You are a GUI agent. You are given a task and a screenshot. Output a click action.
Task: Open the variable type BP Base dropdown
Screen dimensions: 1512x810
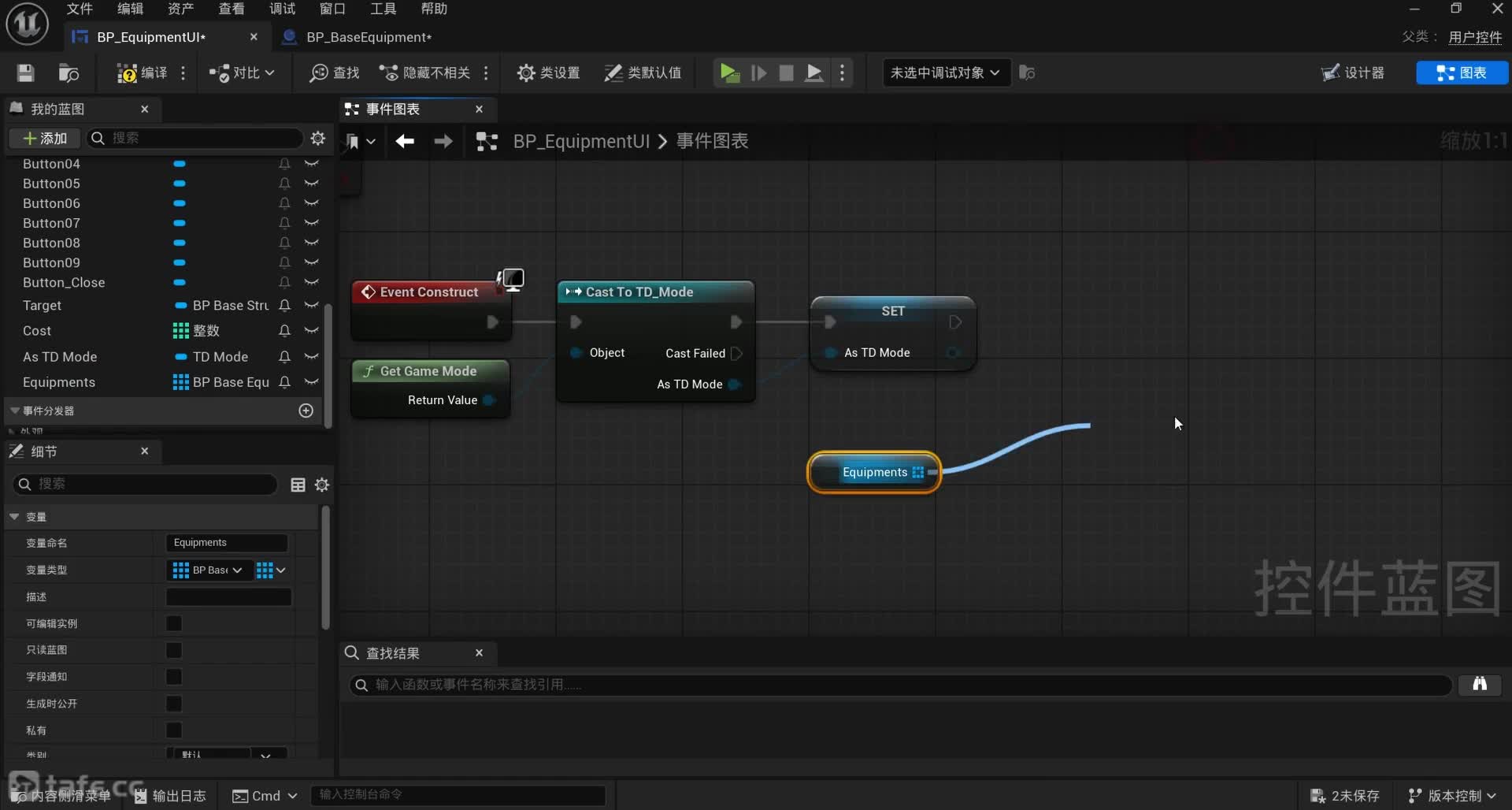point(209,570)
